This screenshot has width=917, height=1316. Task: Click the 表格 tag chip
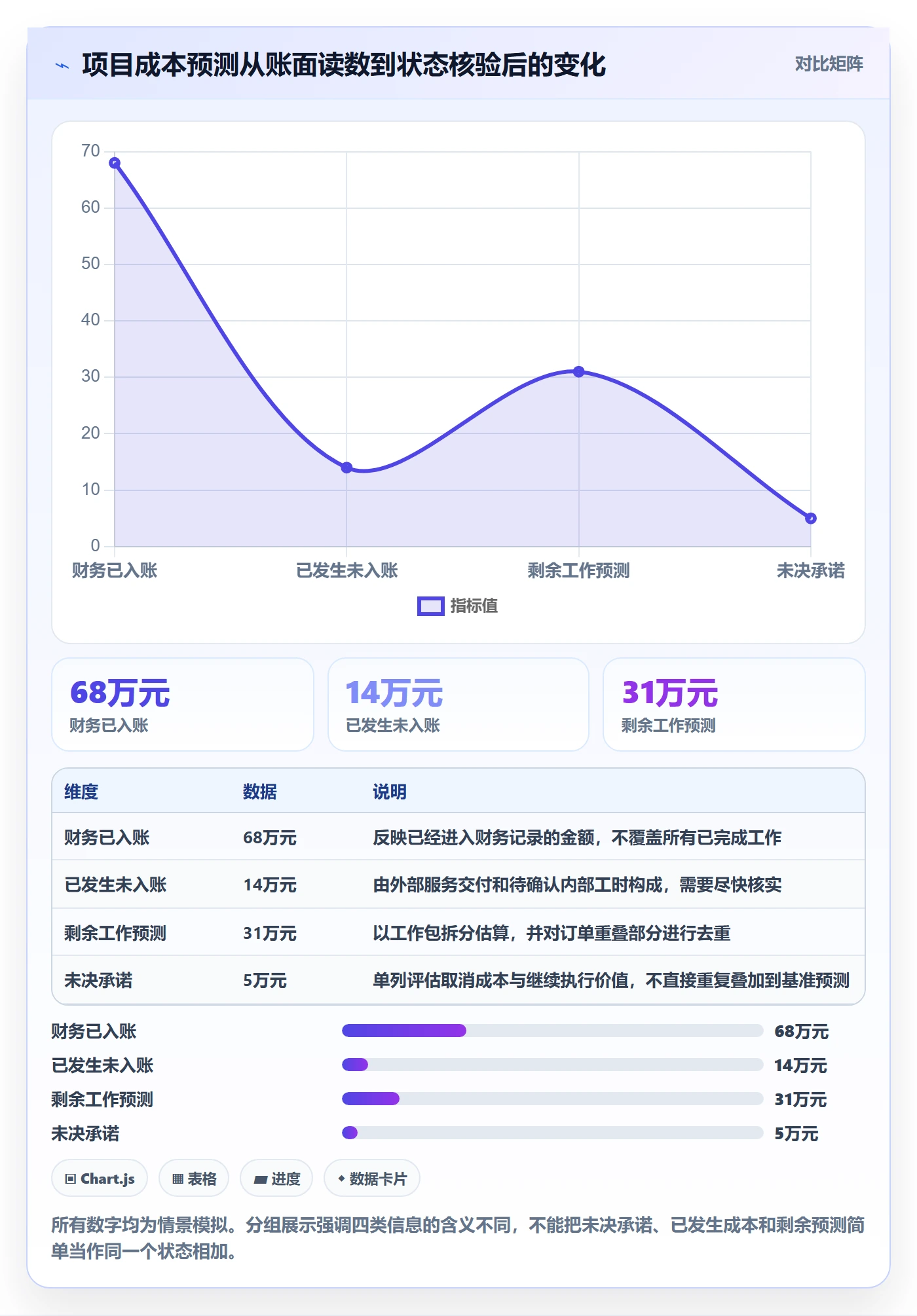[194, 1179]
